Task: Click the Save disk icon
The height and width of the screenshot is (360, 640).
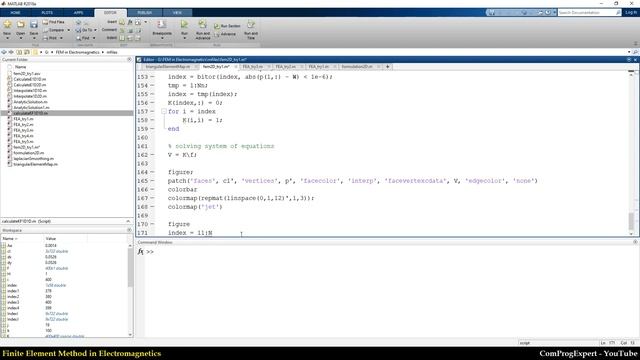Action: [x=34, y=24]
